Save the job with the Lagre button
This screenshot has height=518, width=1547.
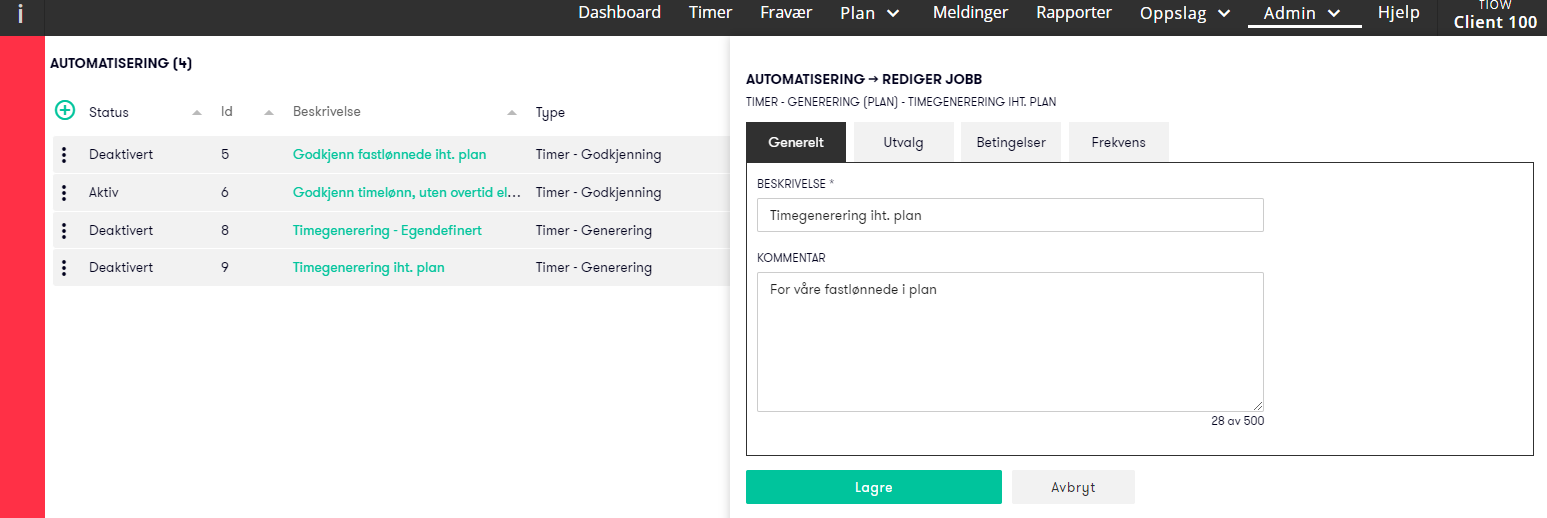(x=873, y=487)
